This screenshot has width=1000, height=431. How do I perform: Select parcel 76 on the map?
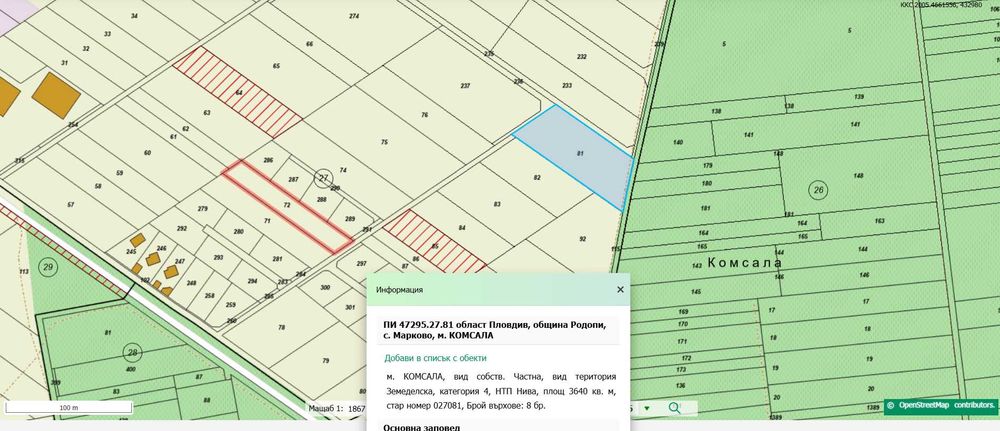tap(425, 115)
